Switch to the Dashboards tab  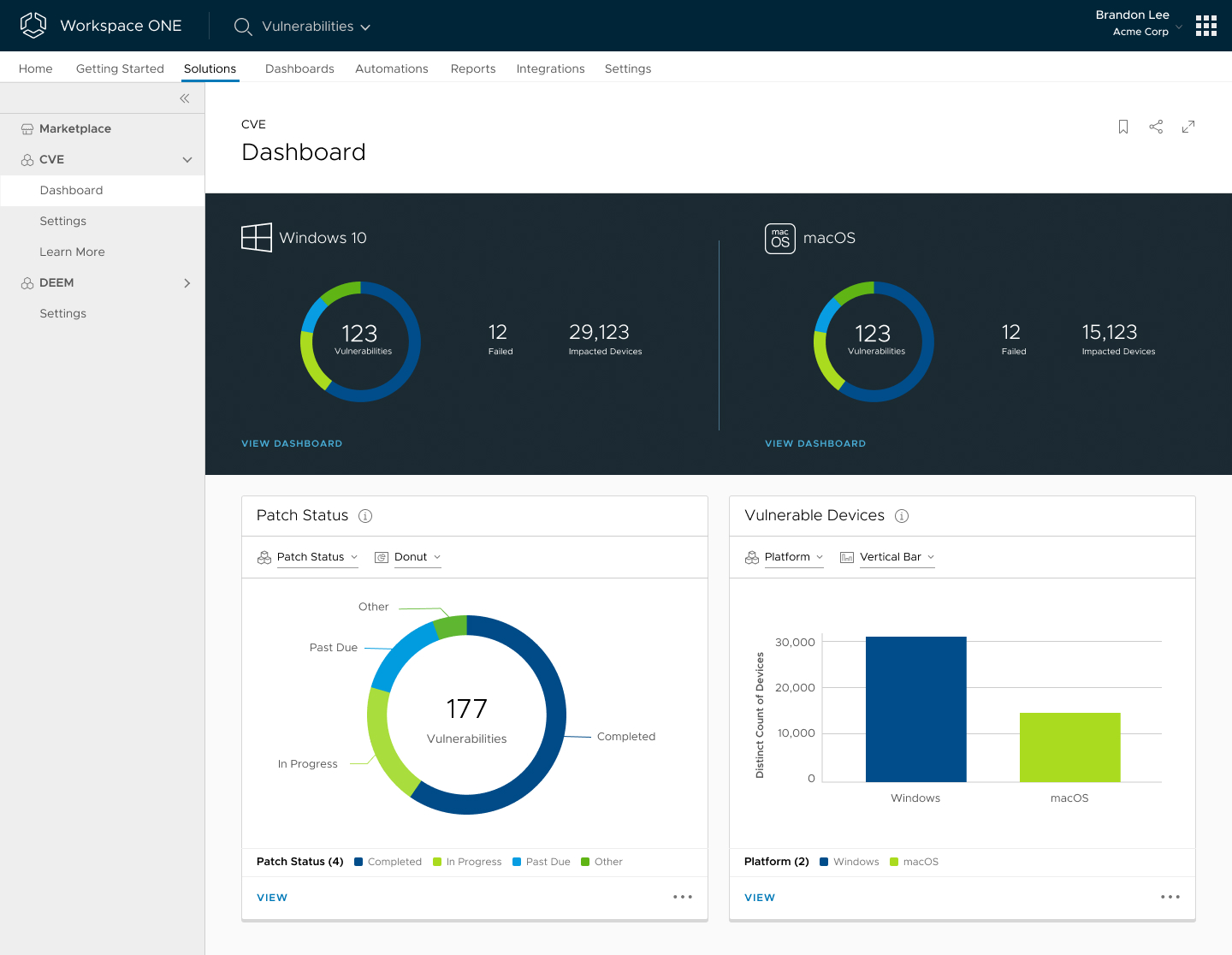tap(299, 68)
